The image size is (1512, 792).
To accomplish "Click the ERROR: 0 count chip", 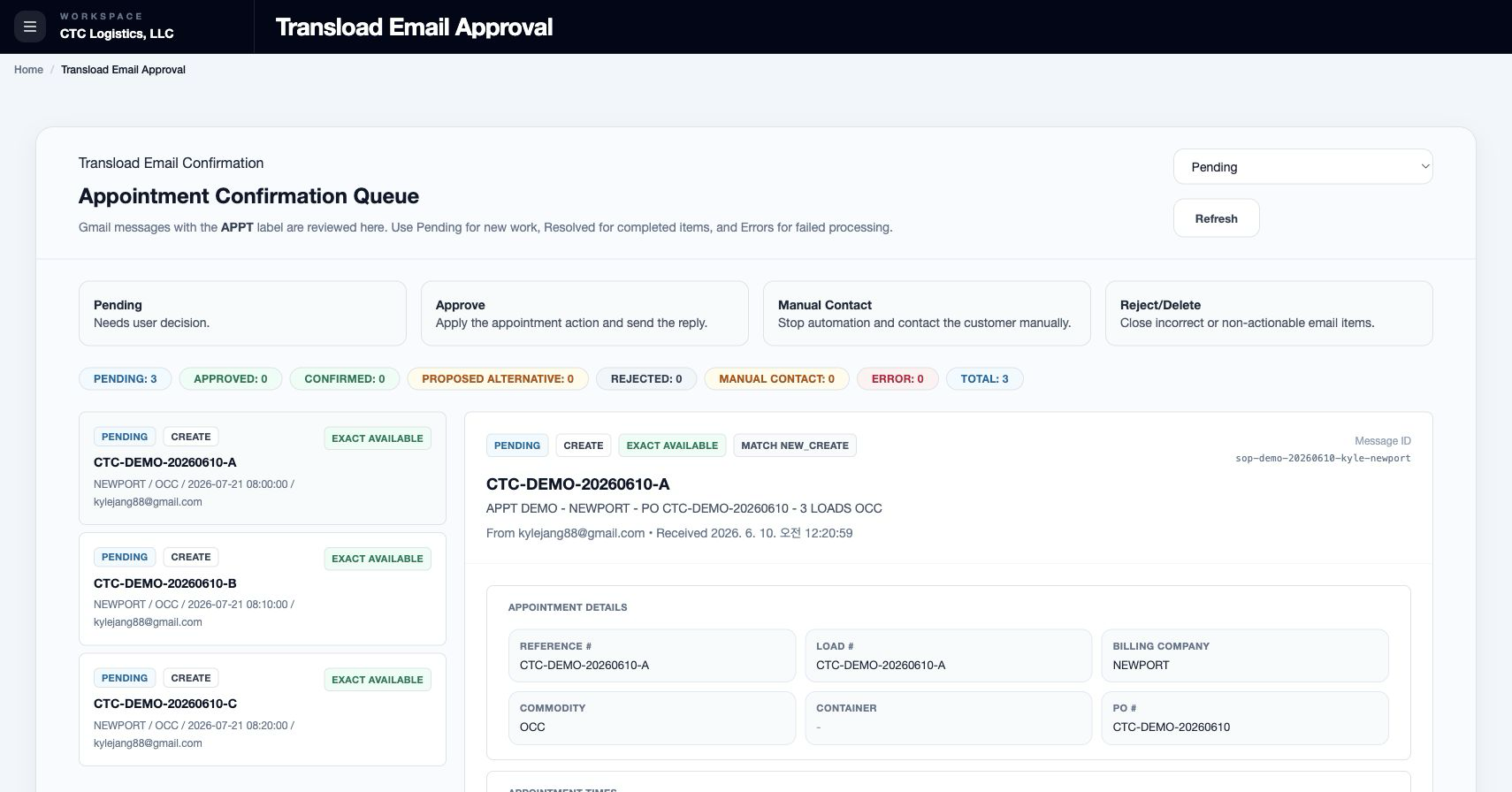I will coord(897,379).
